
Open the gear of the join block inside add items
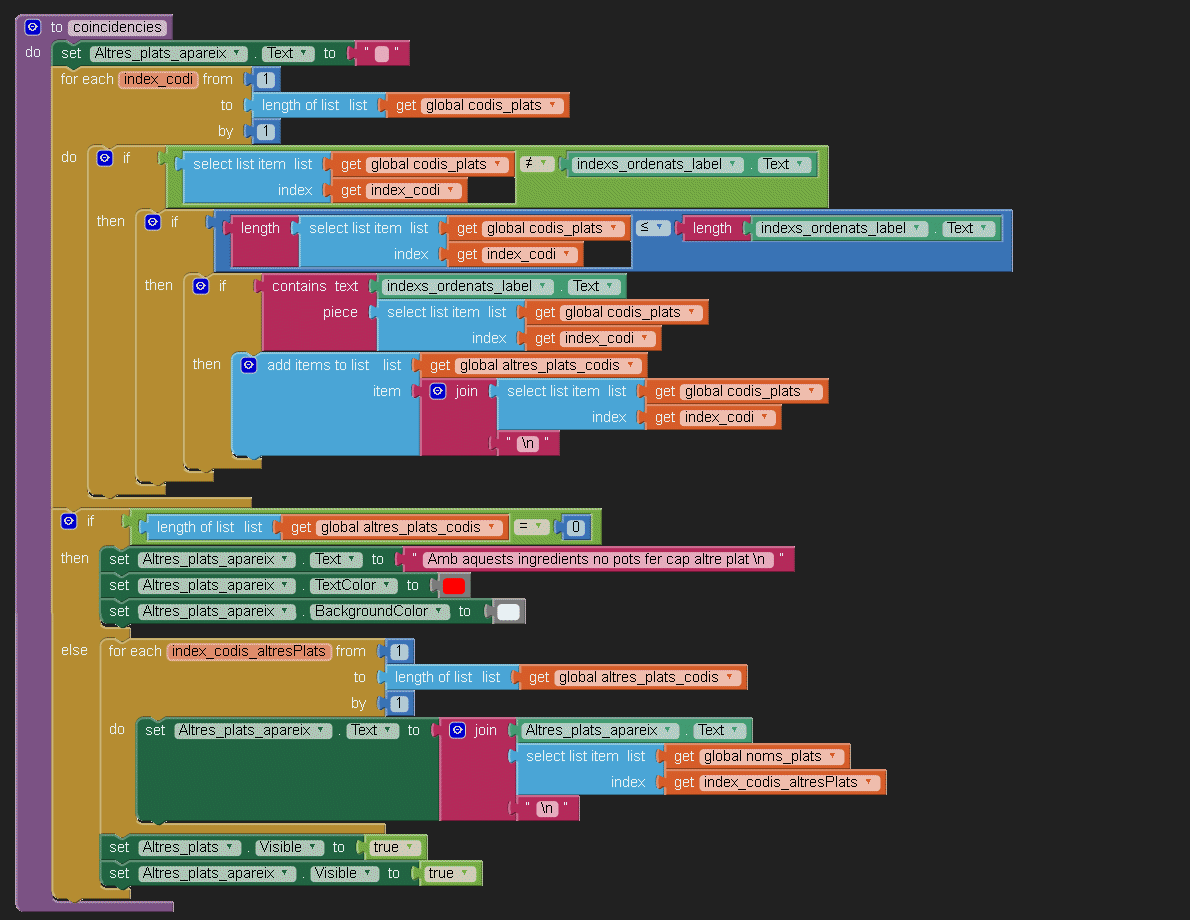438,391
